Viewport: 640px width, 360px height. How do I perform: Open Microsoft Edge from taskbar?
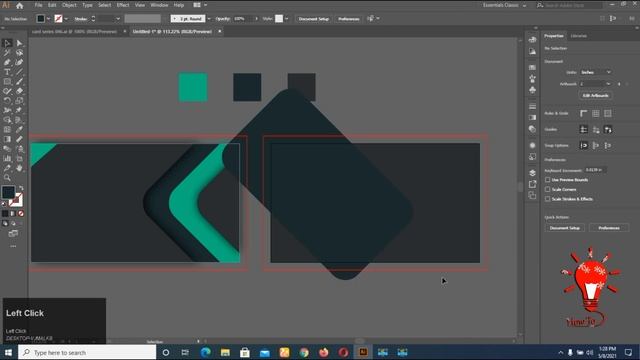pos(206,352)
